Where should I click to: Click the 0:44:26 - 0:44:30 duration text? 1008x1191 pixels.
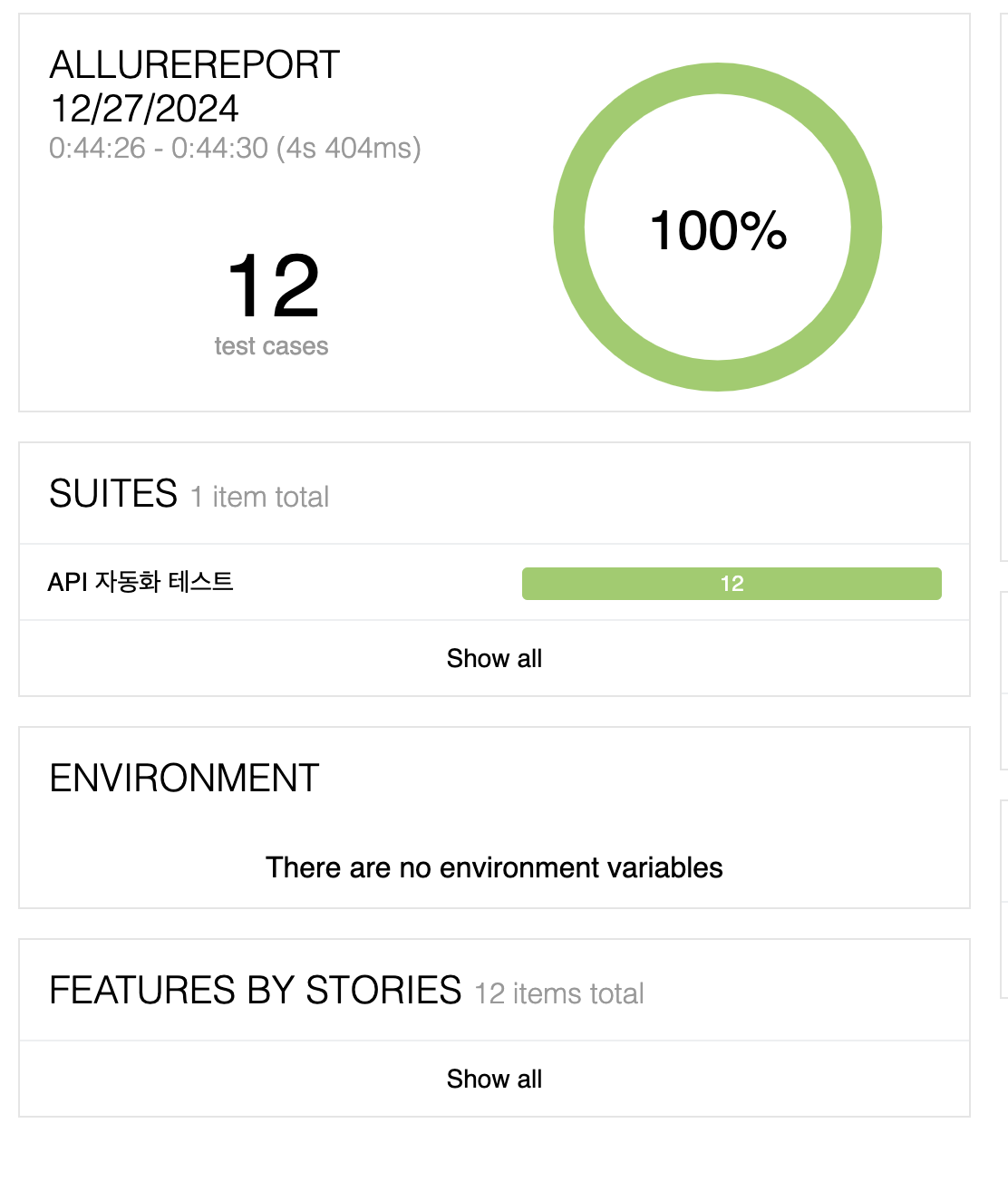235,148
